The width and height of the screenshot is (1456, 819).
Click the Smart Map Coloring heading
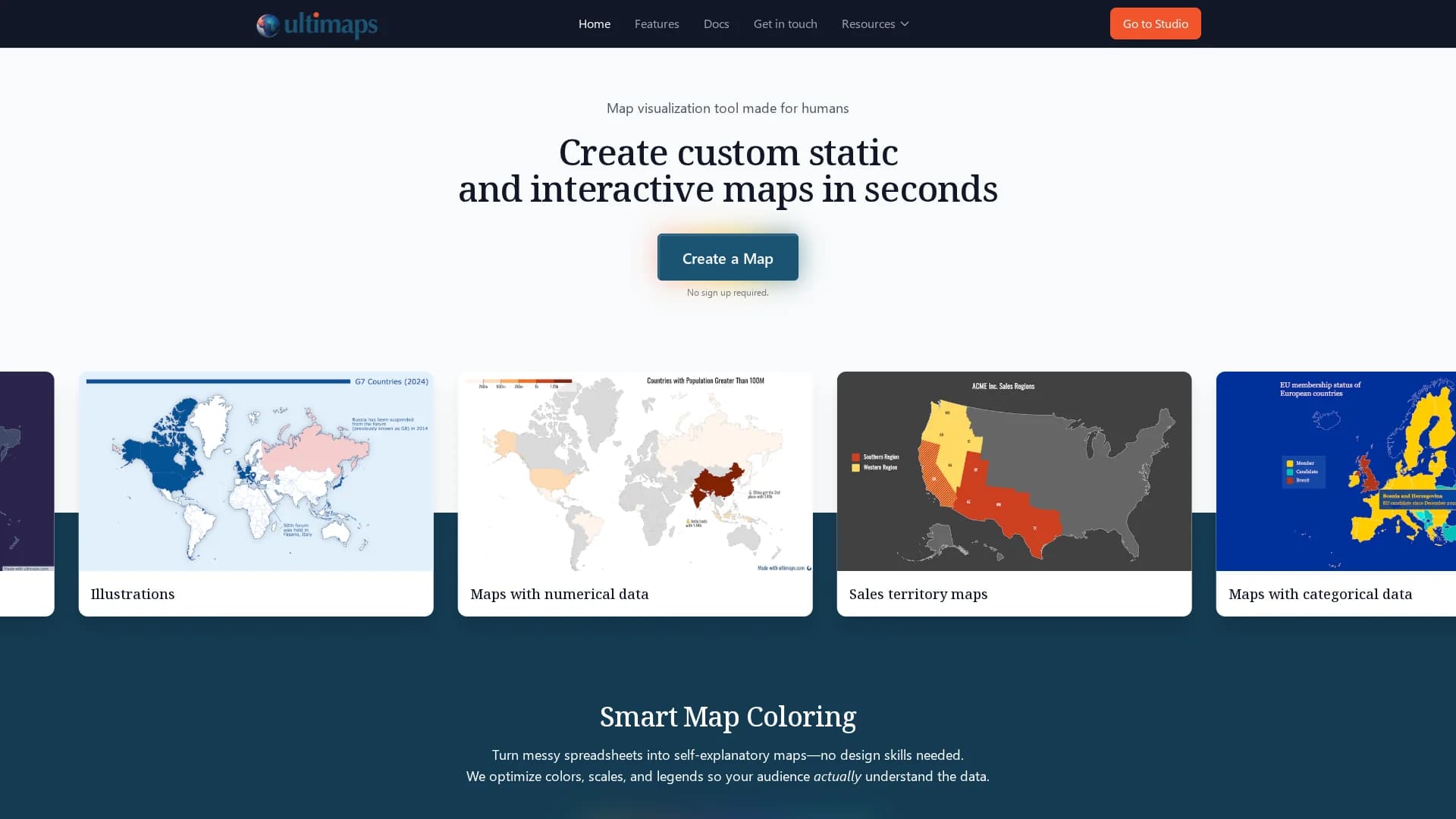pos(727,717)
